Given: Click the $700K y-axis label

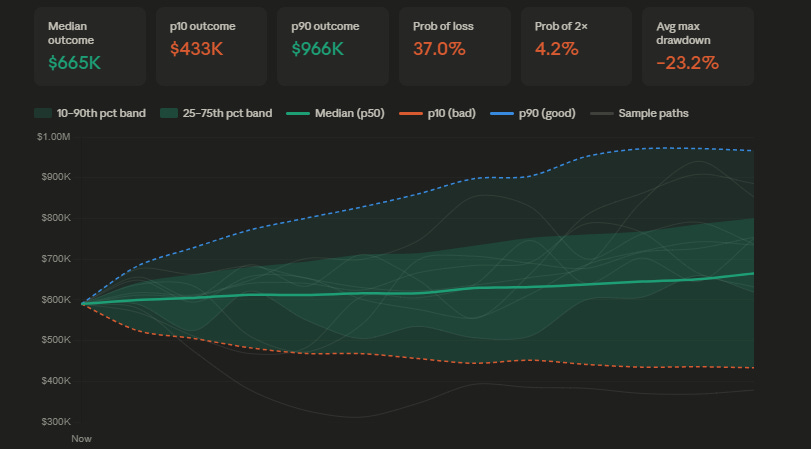Looking at the screenshot, I should [x=56, y=259].
